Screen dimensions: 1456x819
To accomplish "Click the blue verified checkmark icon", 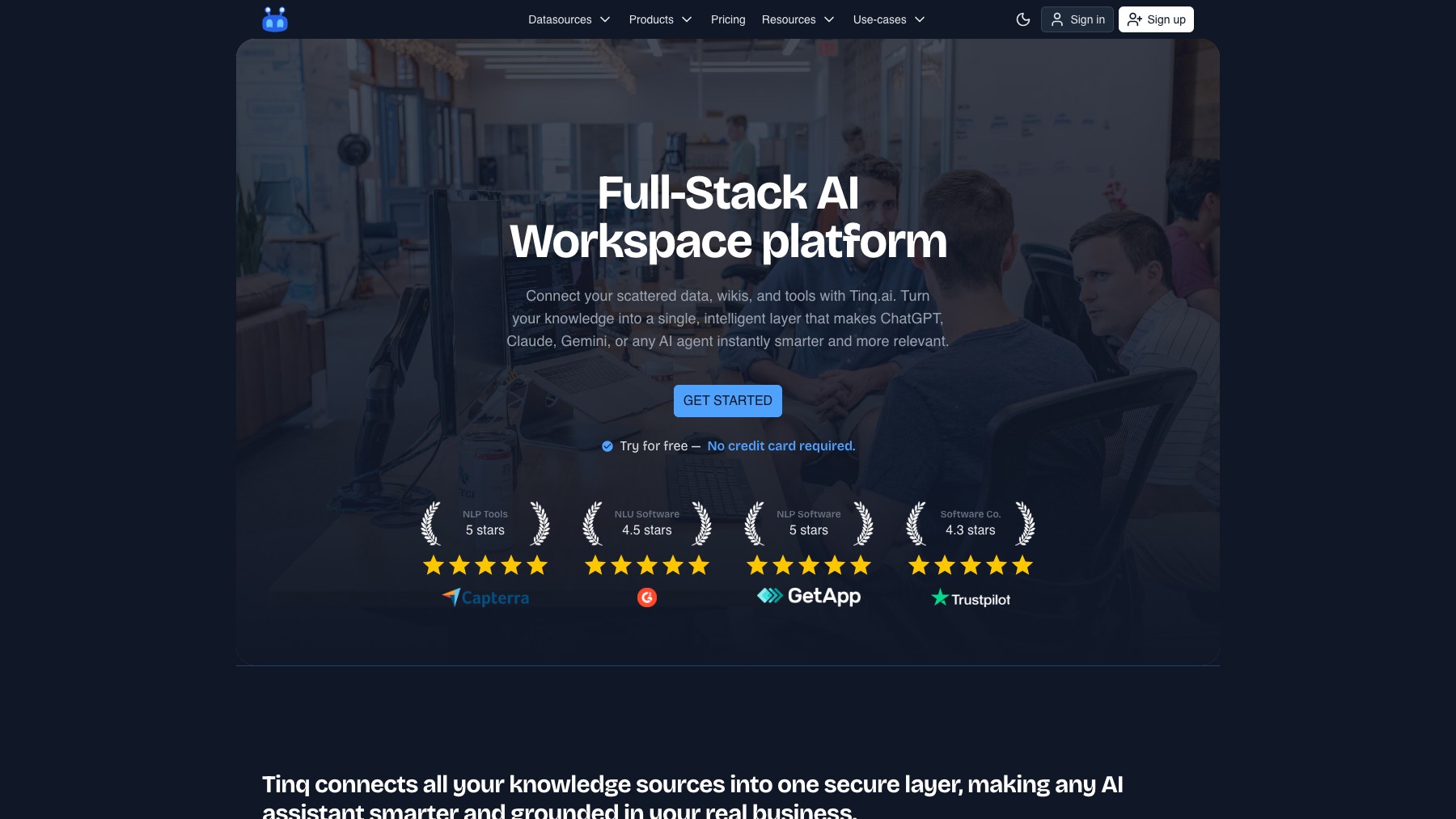I will point(607,446).
